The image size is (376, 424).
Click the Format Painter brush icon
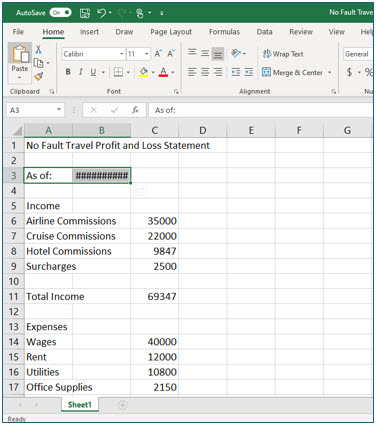click(39, 77)
